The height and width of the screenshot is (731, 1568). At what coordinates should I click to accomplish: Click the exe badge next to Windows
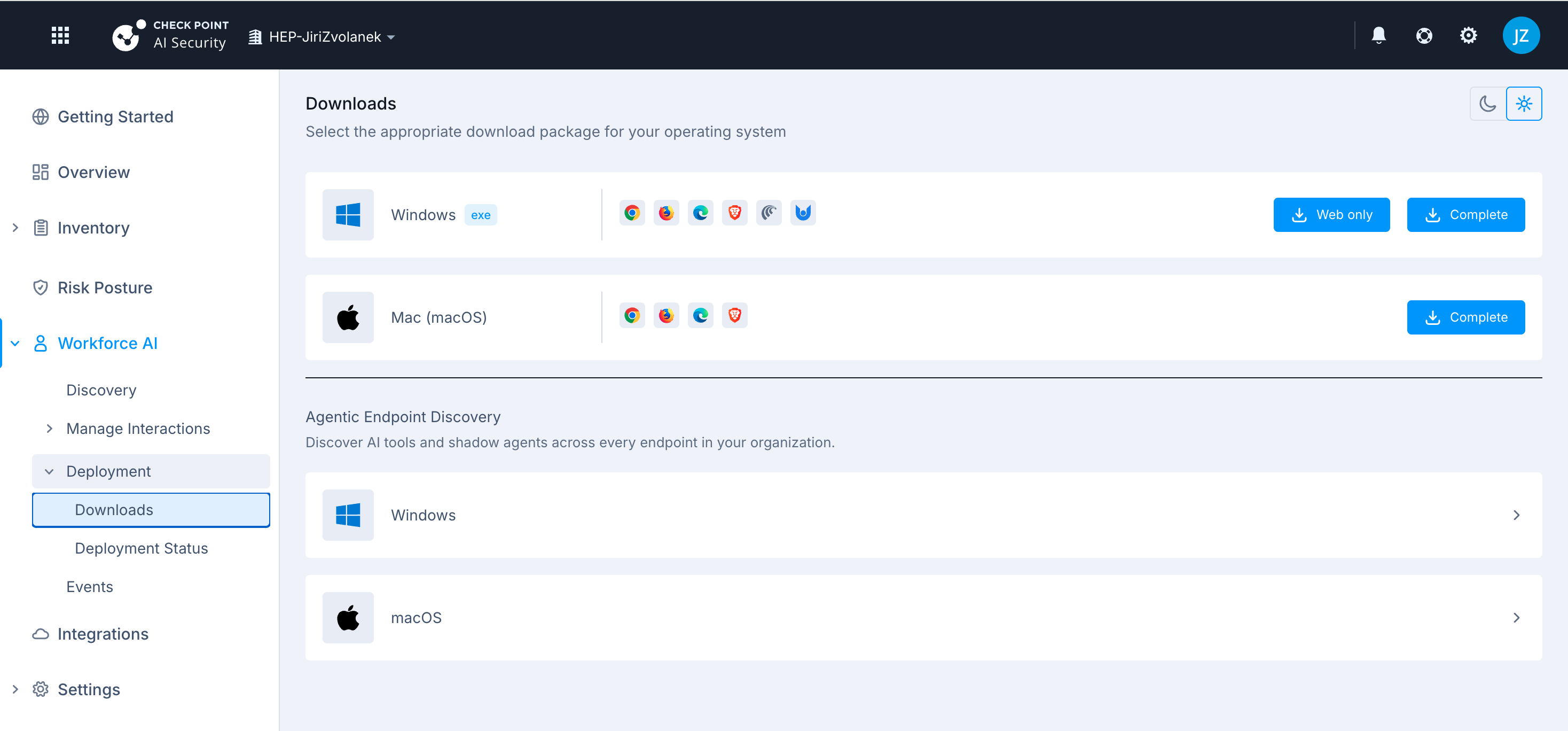point(481,215)
